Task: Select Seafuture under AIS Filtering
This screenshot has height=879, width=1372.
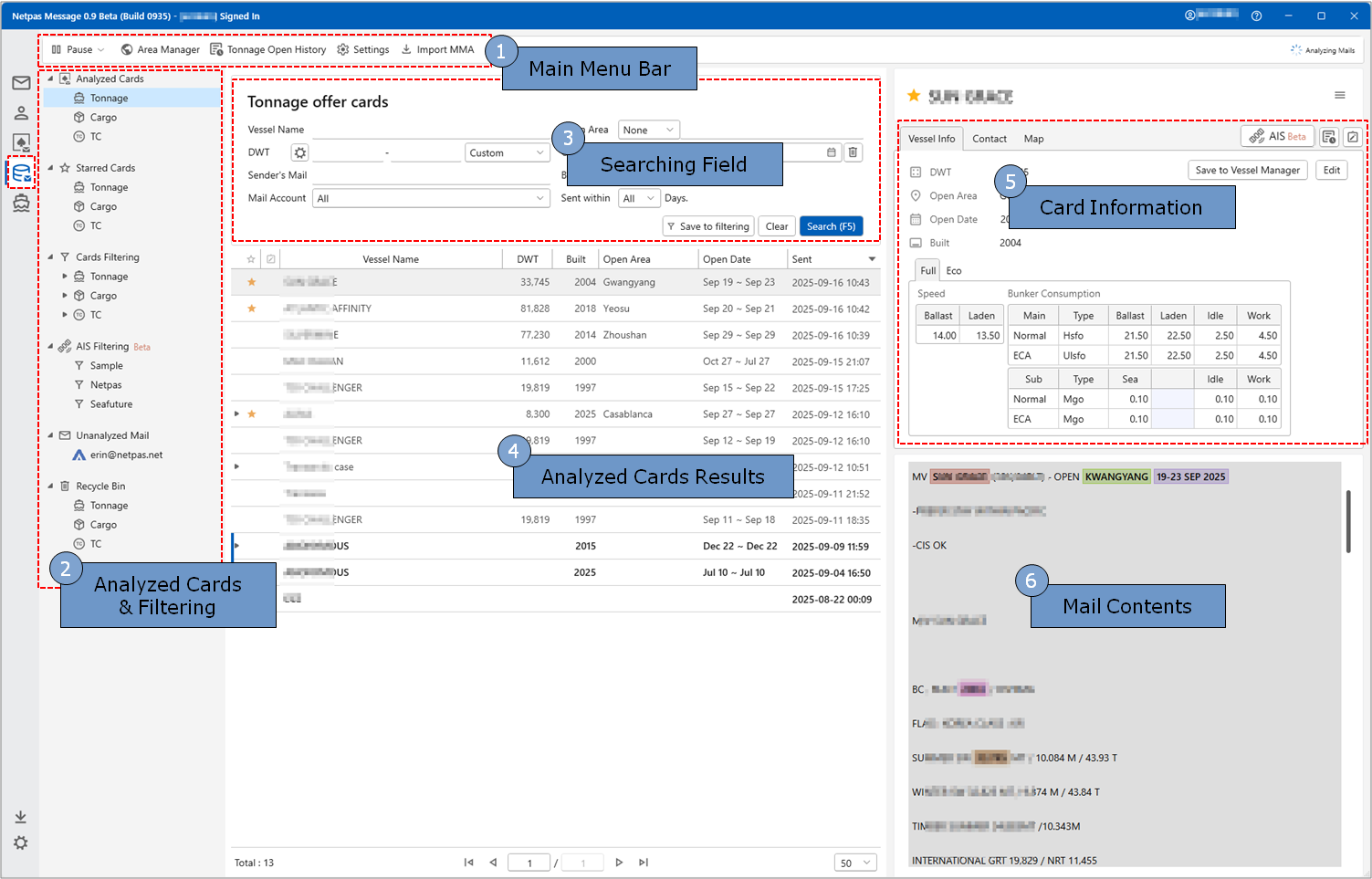Action: click(x=110, y=404)
